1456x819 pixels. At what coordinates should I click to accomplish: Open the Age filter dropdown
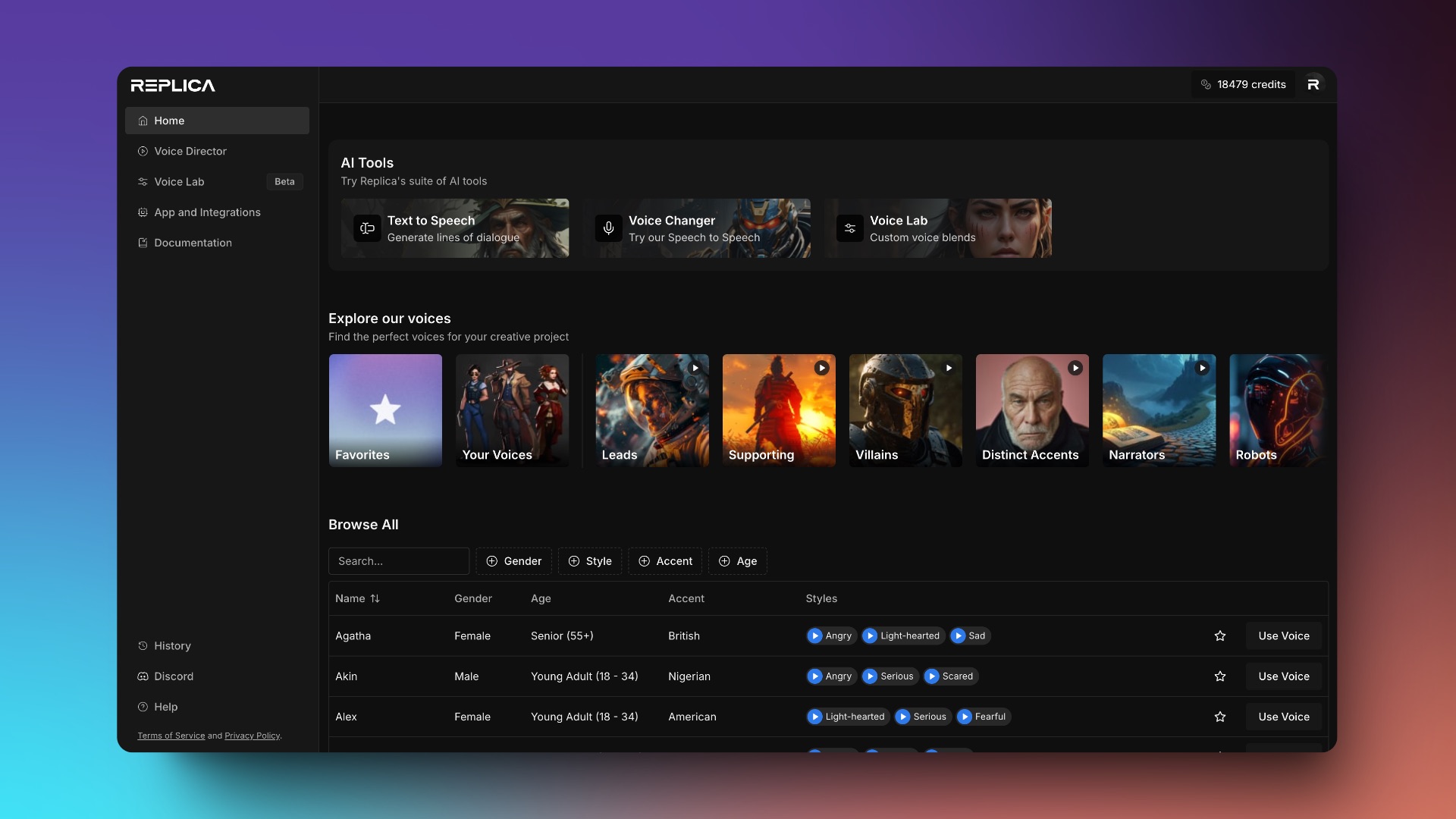(x=738, y=561)
